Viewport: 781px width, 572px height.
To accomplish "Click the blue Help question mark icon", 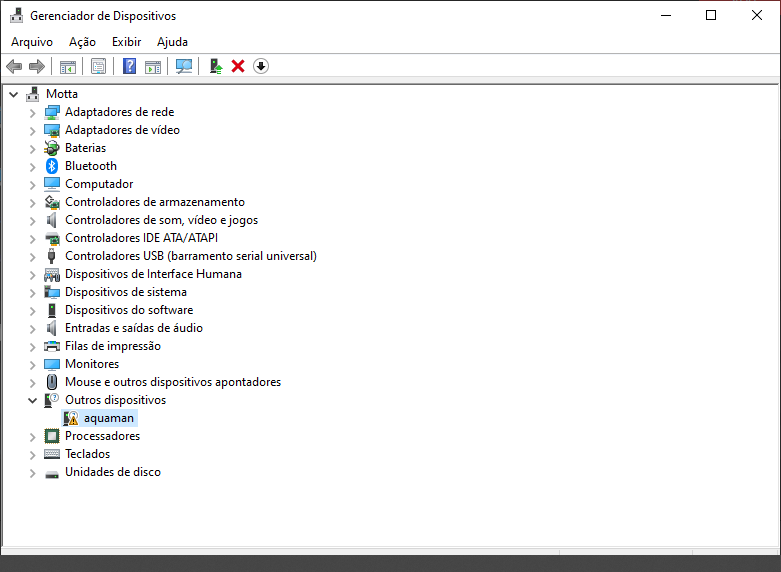I will pos(129,66).
